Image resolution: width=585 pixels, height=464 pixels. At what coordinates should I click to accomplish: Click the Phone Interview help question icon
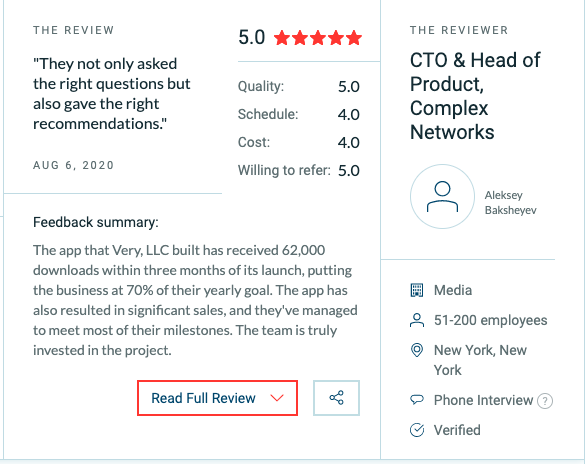click(x=545, y=401)
